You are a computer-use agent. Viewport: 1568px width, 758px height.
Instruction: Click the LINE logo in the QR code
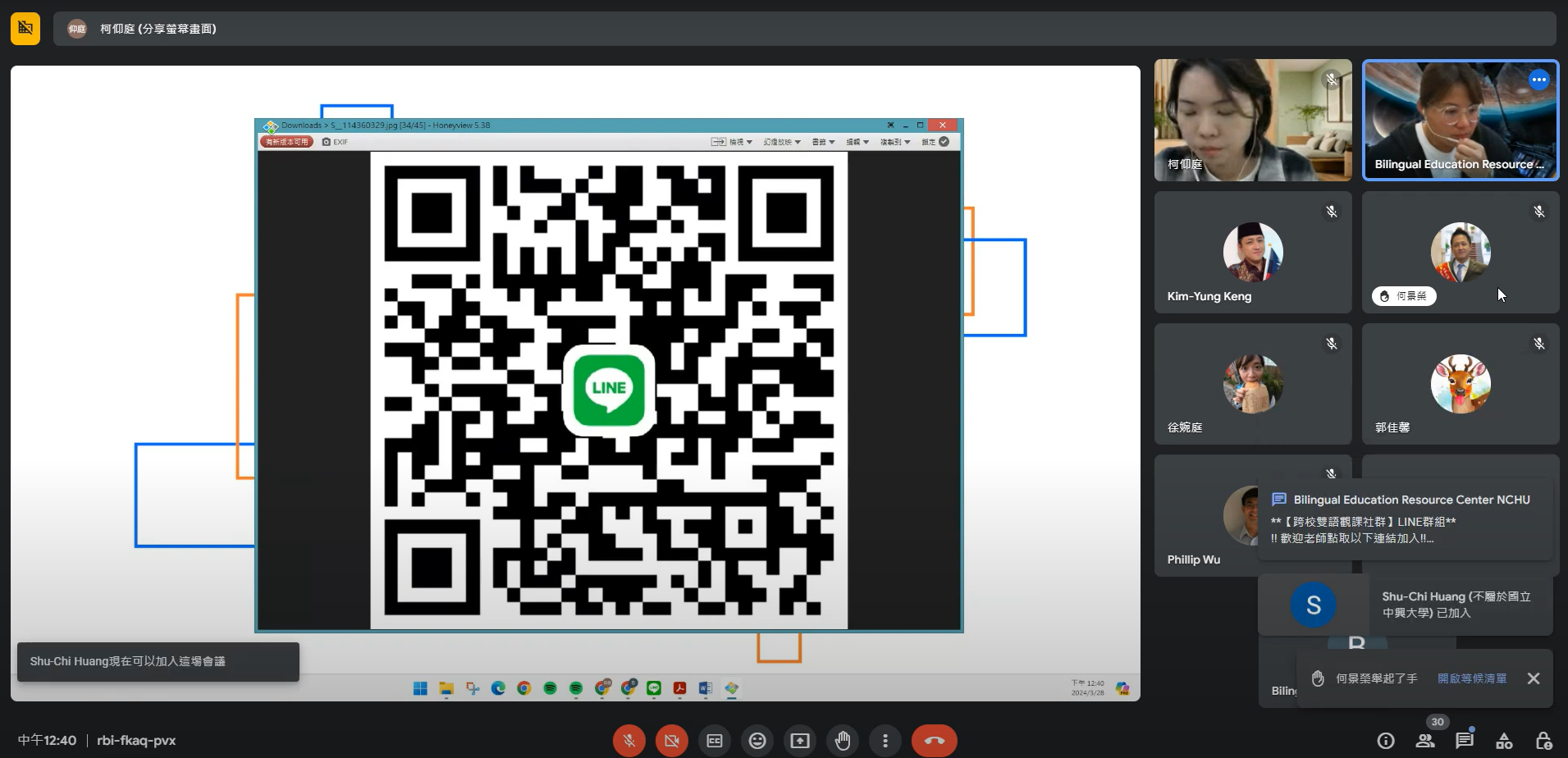609,390
